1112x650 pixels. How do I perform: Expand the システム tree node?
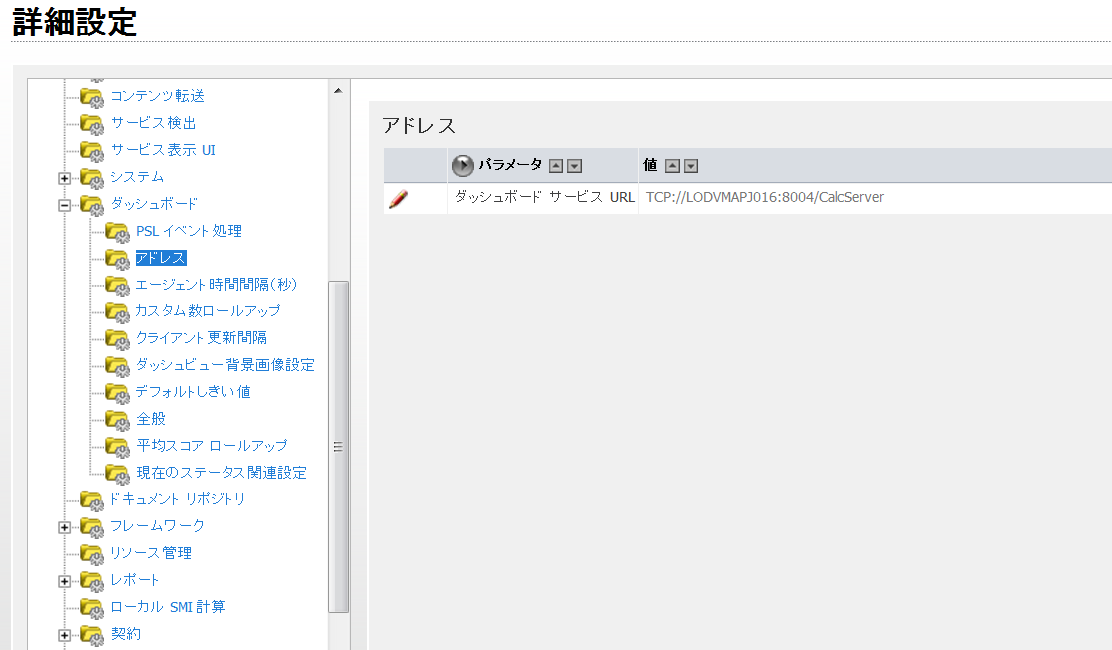[64, 178]
